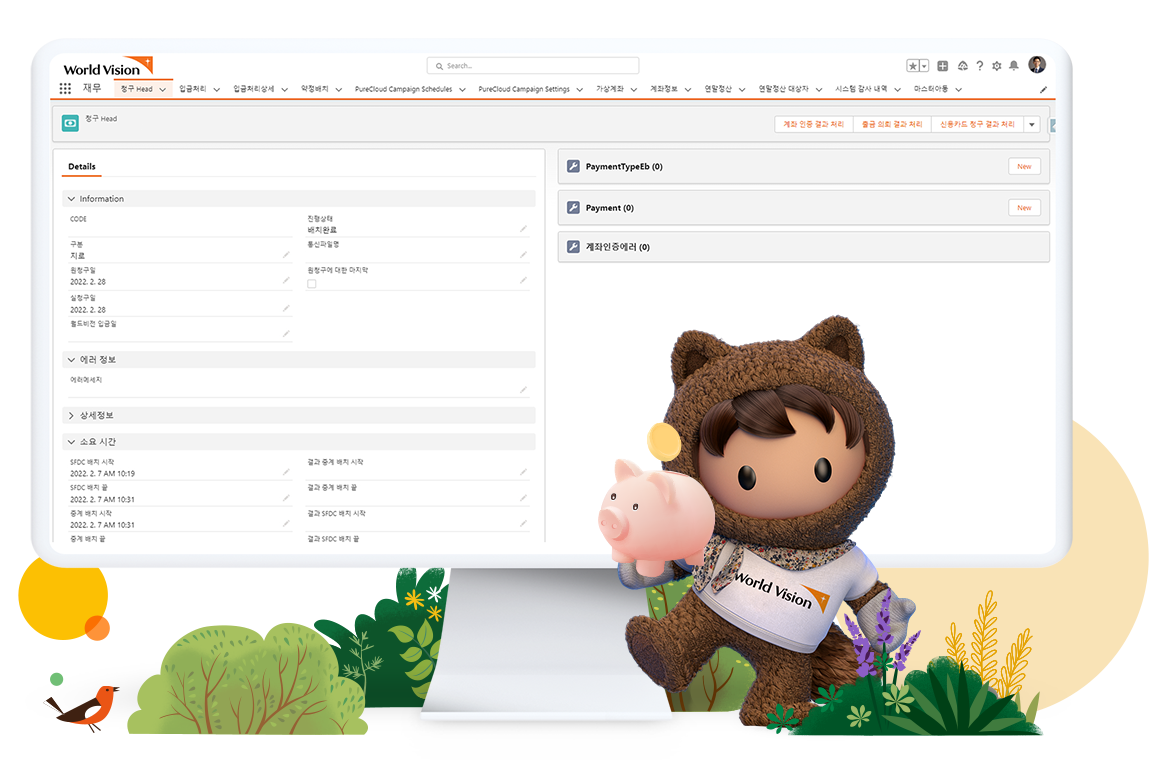Open the user profile avatar
The image size is (1150, 760).
click(x=1037, y=65)
